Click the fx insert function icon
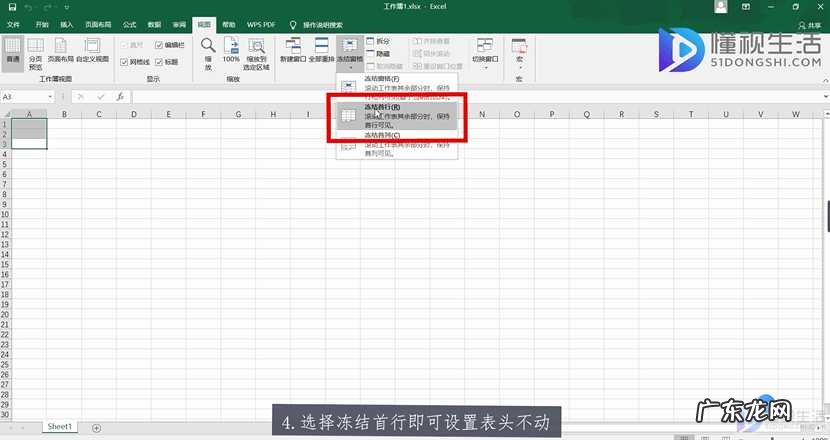 (120, 97)
